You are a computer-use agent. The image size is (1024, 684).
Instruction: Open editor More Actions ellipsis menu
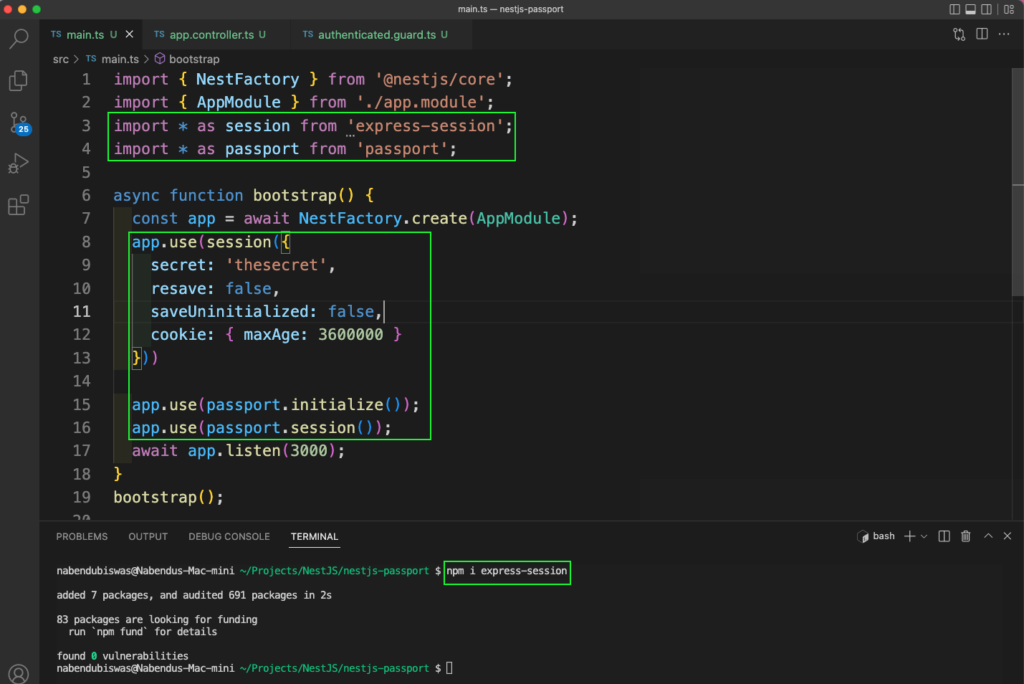click(1005, 34)
